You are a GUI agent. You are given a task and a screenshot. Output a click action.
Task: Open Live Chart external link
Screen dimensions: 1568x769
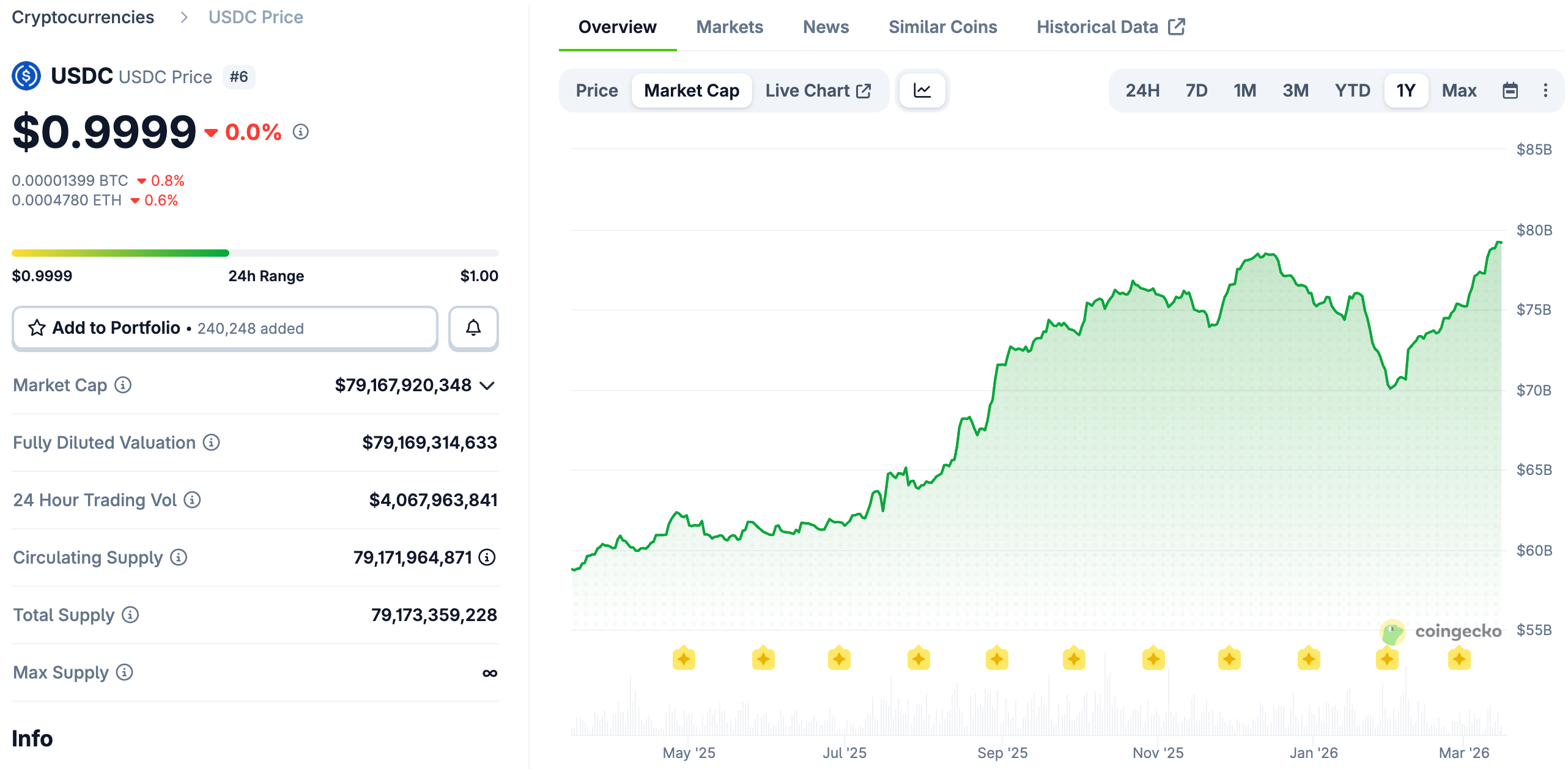[818, 90]
